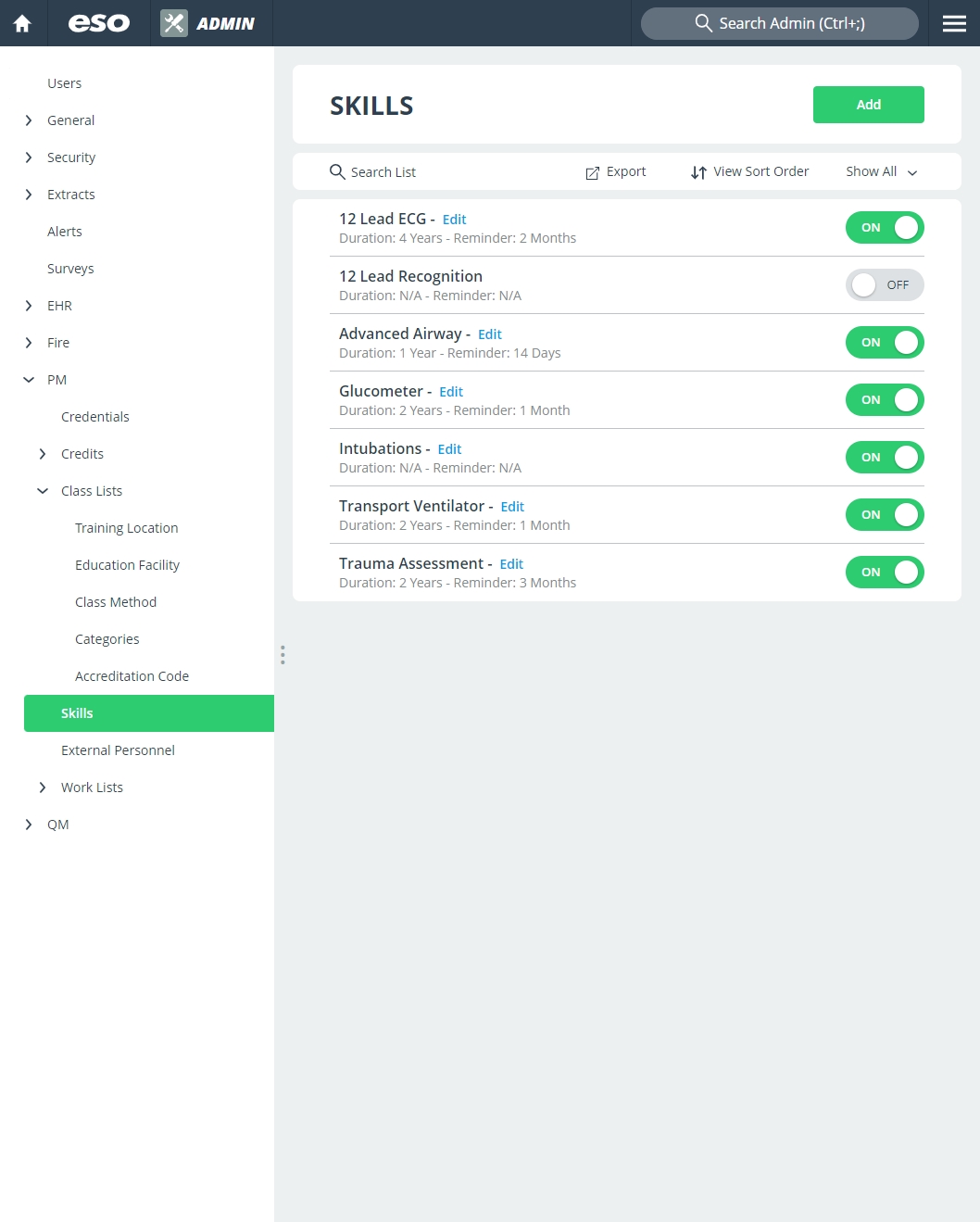980x1222 pixels.
Task: Select Accreditation Code in sidebar
Action: (132, 676)
